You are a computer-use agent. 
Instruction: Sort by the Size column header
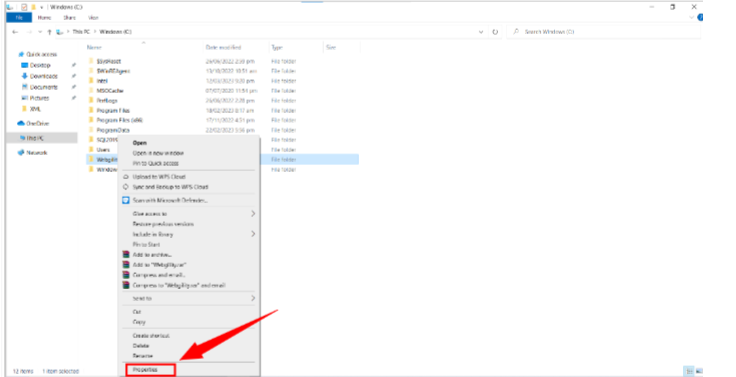[x=331, y=47]
